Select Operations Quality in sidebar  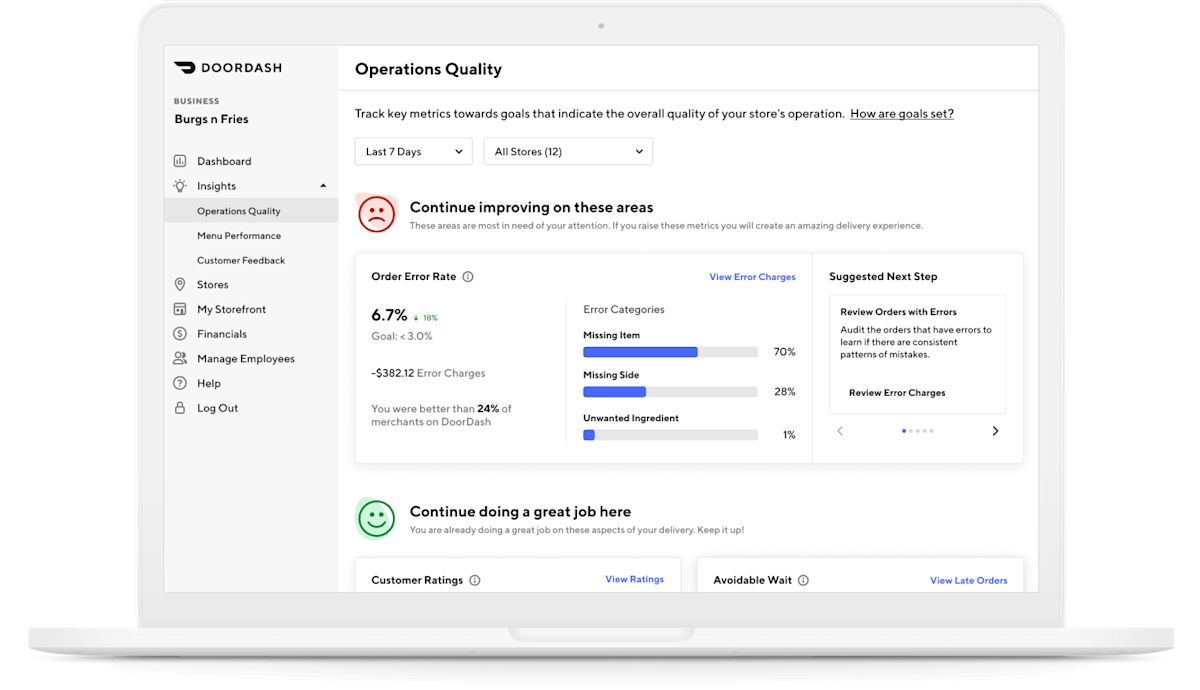pyautogui.click(x=252, y=211)
